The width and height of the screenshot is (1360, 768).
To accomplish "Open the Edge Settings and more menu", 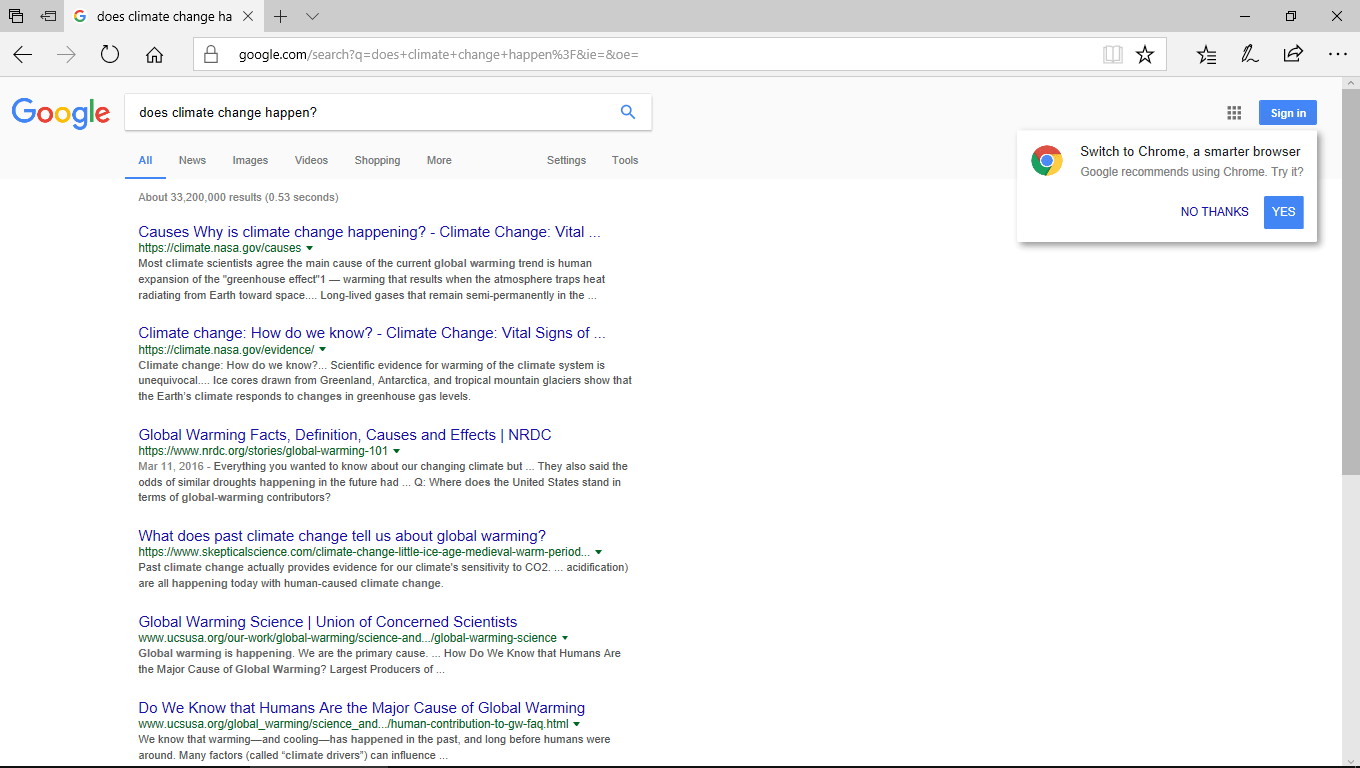I will (x=1337, y=54).
